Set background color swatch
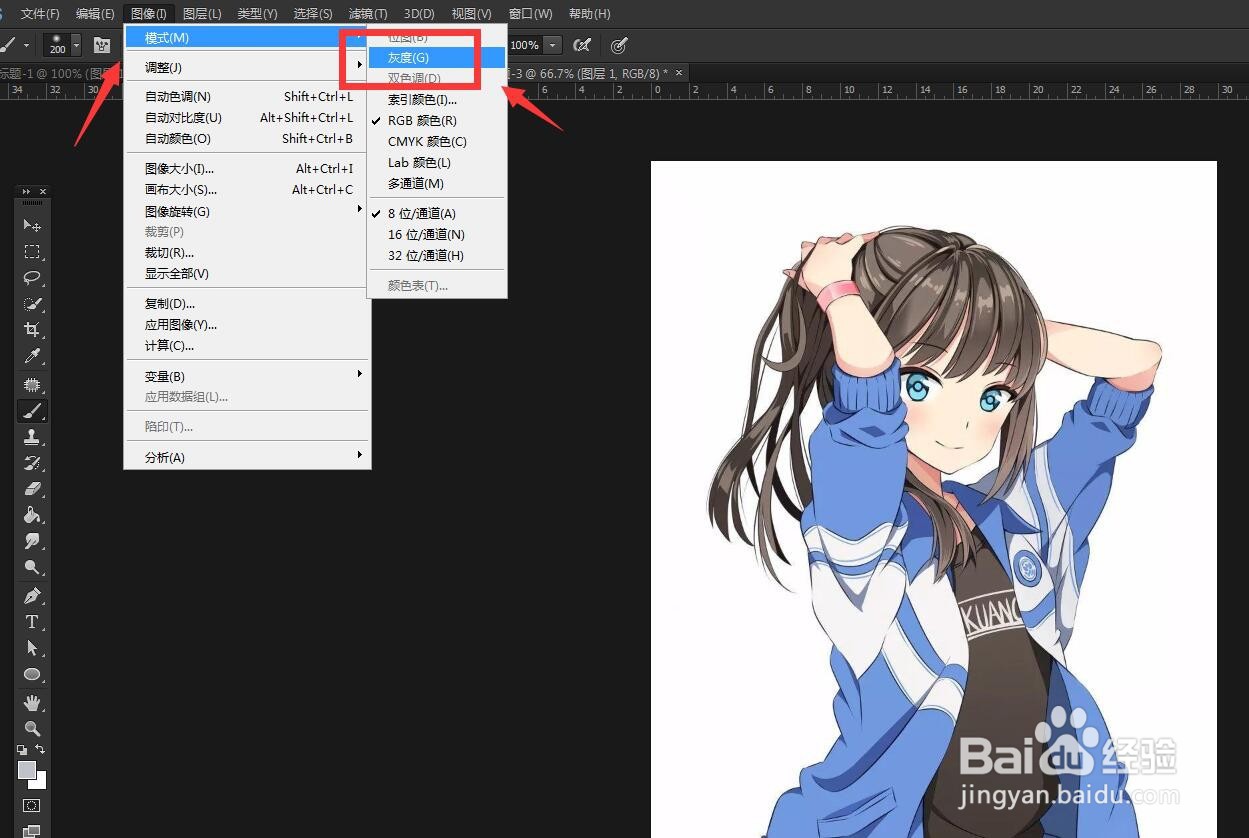Screen dimensions: 1249x838 (x=40, y=782)
